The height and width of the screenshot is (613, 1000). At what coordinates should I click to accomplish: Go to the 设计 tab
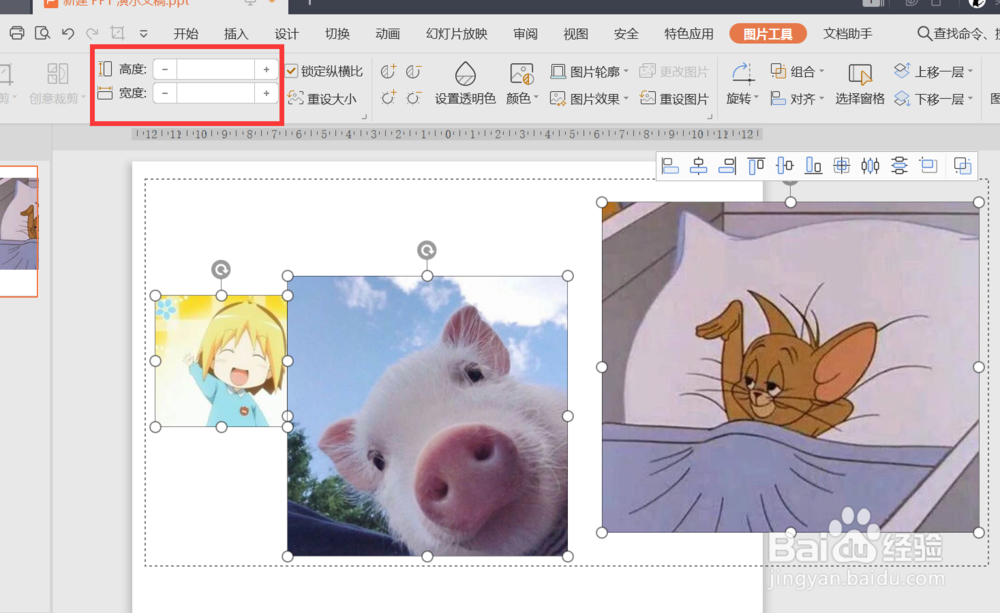[x=286, y=34]
